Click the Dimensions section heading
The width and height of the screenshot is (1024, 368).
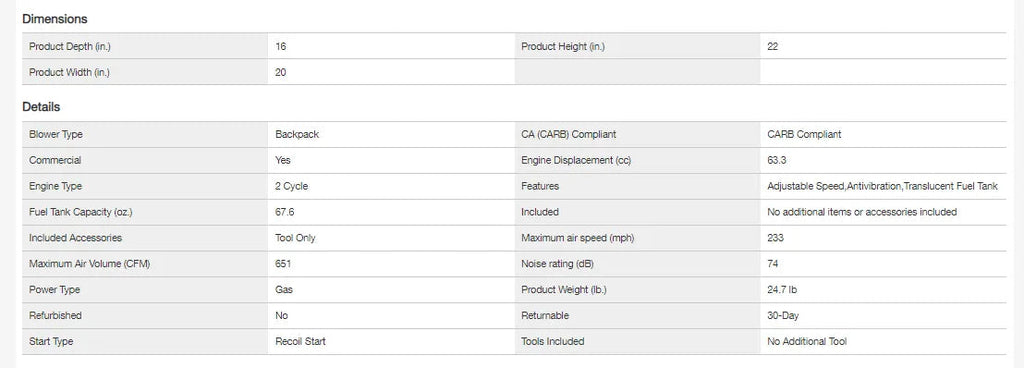click(x=55, y=19)
